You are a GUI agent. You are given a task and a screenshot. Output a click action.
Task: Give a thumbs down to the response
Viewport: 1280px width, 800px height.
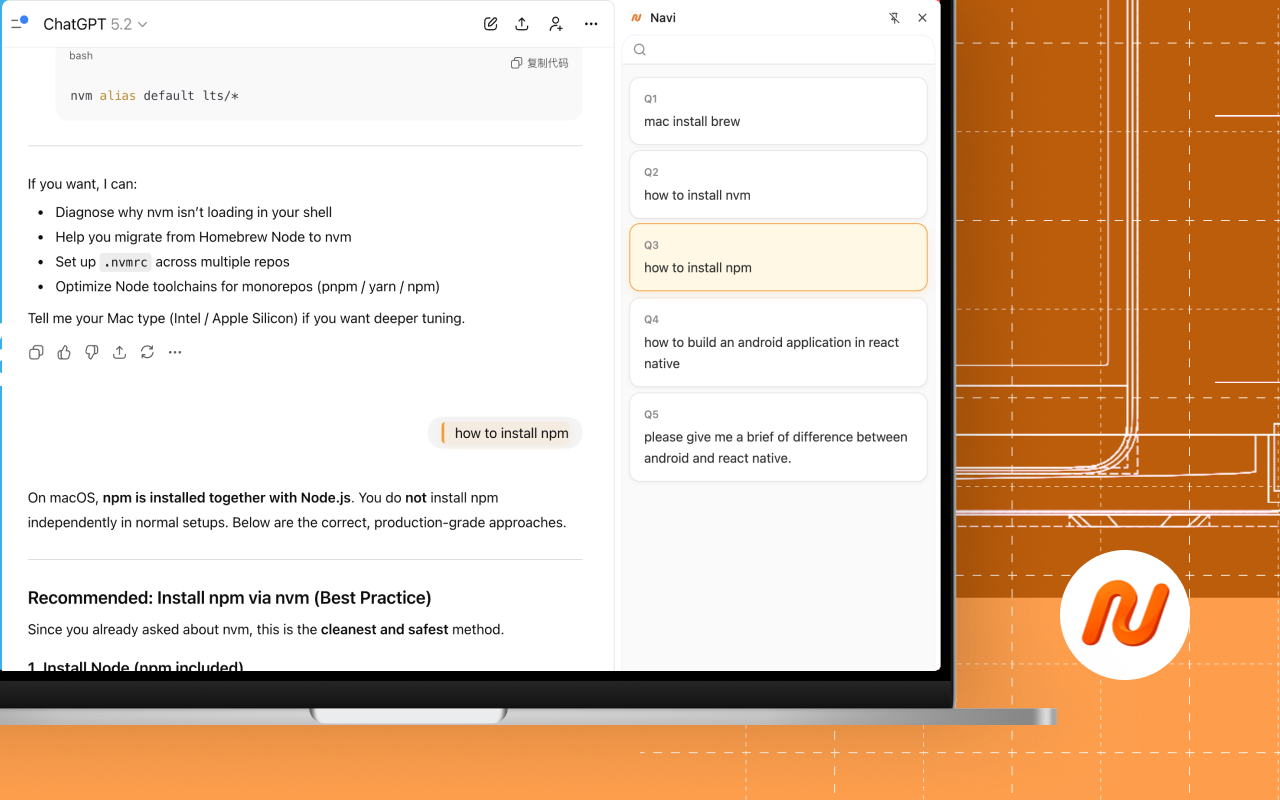click(x=91, y=352)
